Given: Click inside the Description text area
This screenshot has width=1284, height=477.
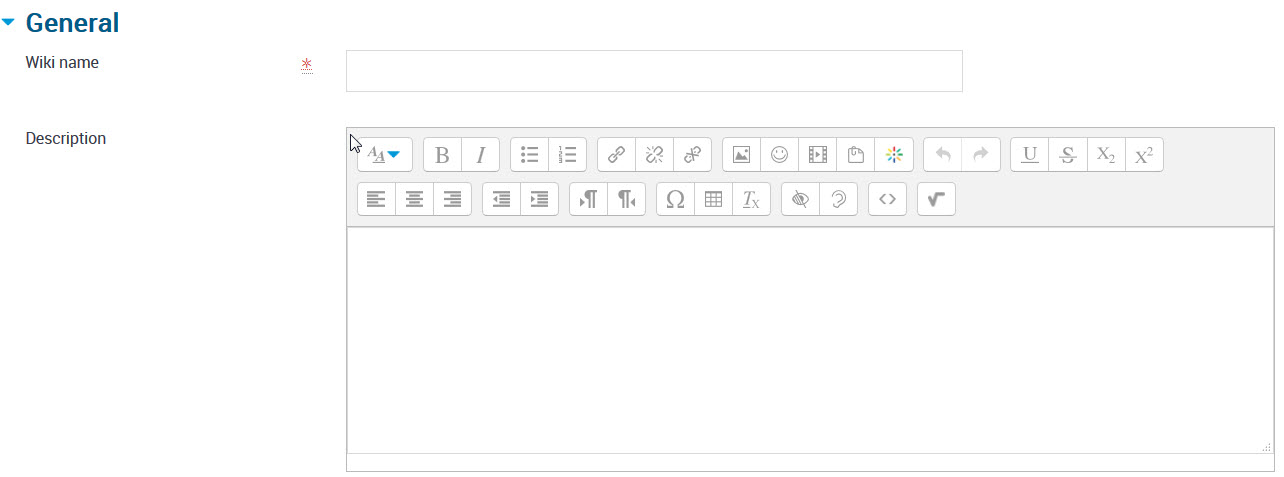Looking at the screenshot, I should (810, 340).
